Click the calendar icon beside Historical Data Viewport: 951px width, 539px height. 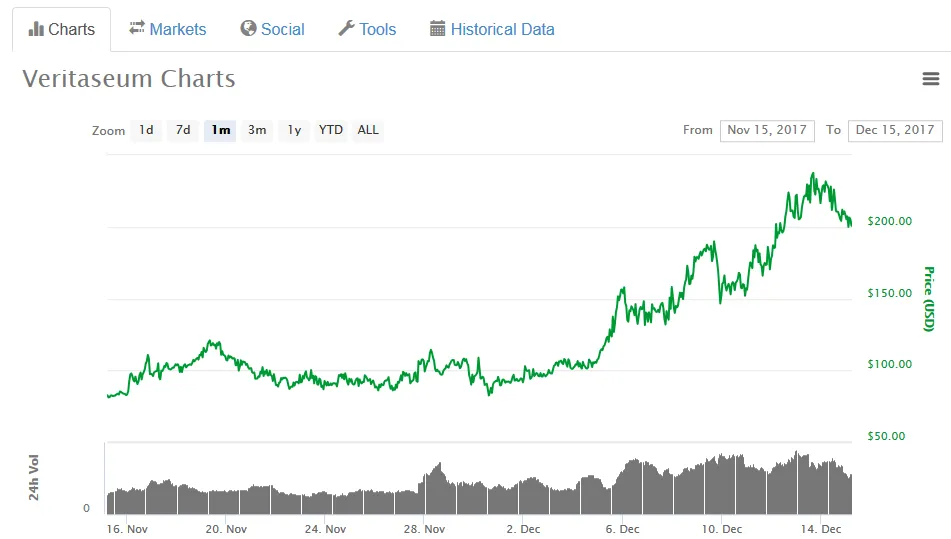click(x=437, y=28)
